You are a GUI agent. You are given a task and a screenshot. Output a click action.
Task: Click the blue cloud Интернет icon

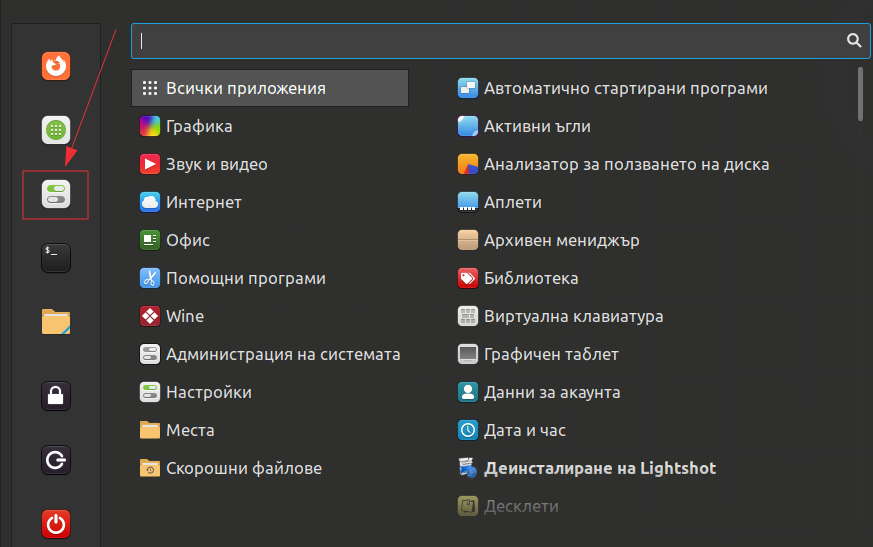150,202
